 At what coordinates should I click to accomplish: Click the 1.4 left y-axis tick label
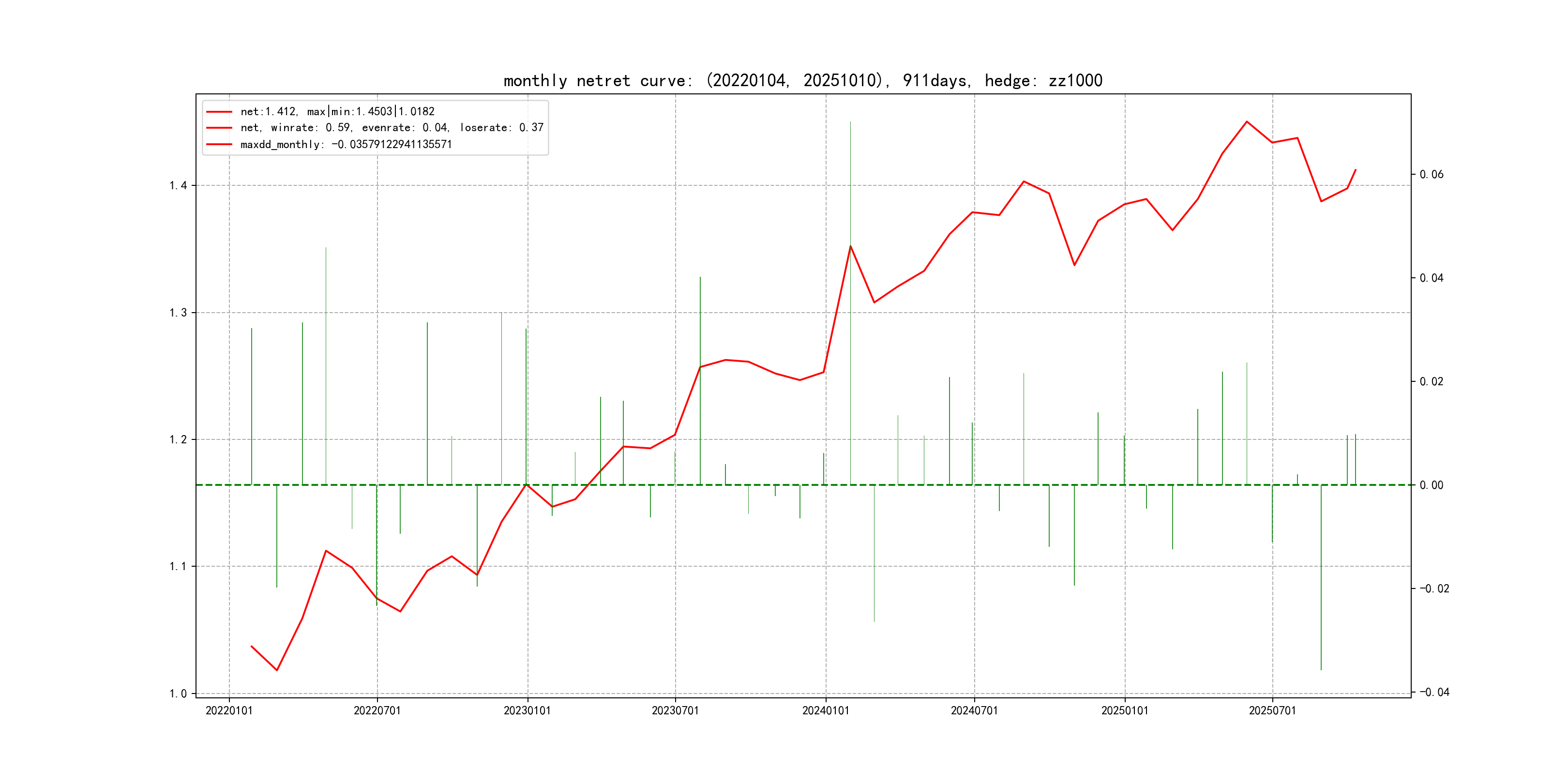178,186
